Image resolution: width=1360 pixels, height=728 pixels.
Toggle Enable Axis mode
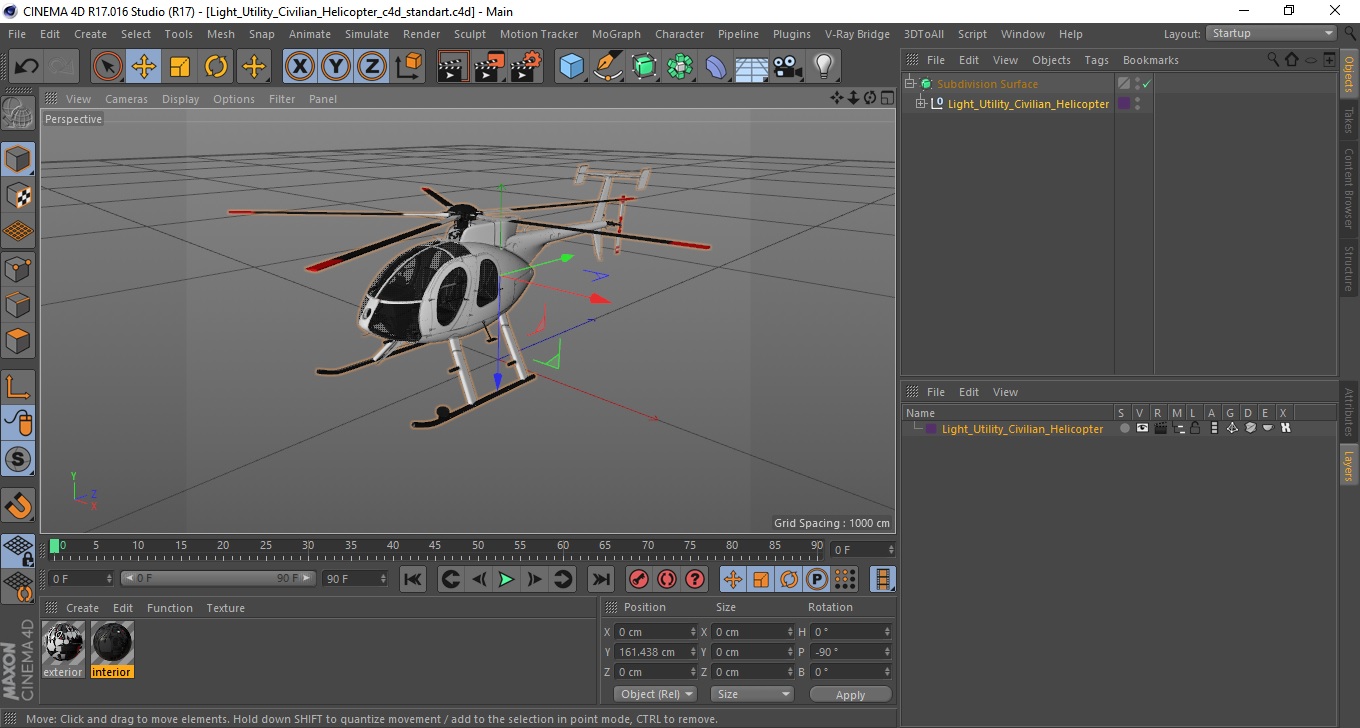18,386
